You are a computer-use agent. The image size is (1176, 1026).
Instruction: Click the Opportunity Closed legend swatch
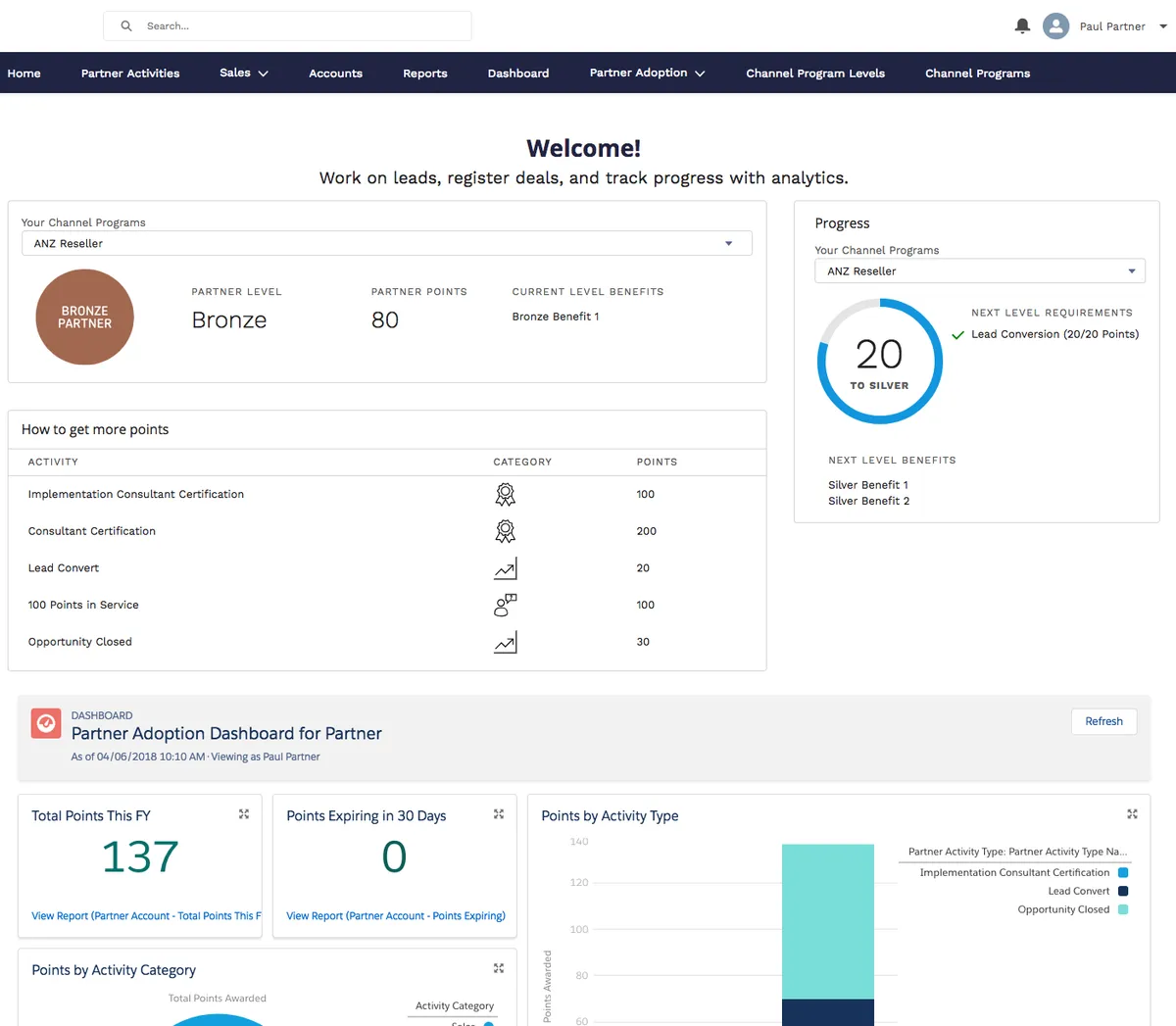(x=1123, y=909)
